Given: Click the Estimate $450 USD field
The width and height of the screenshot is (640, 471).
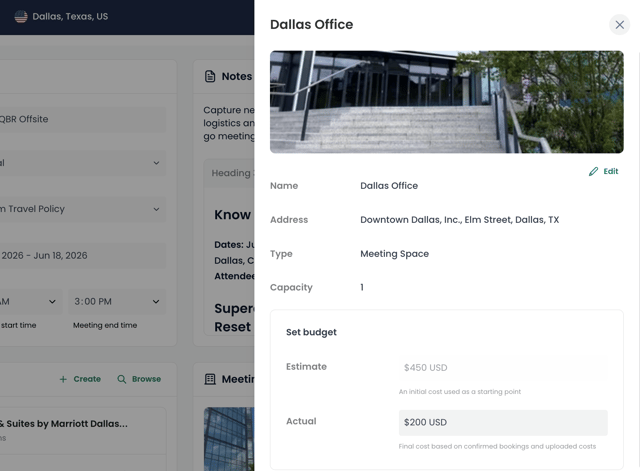Looking at the screenshot, I should [502, 368].
